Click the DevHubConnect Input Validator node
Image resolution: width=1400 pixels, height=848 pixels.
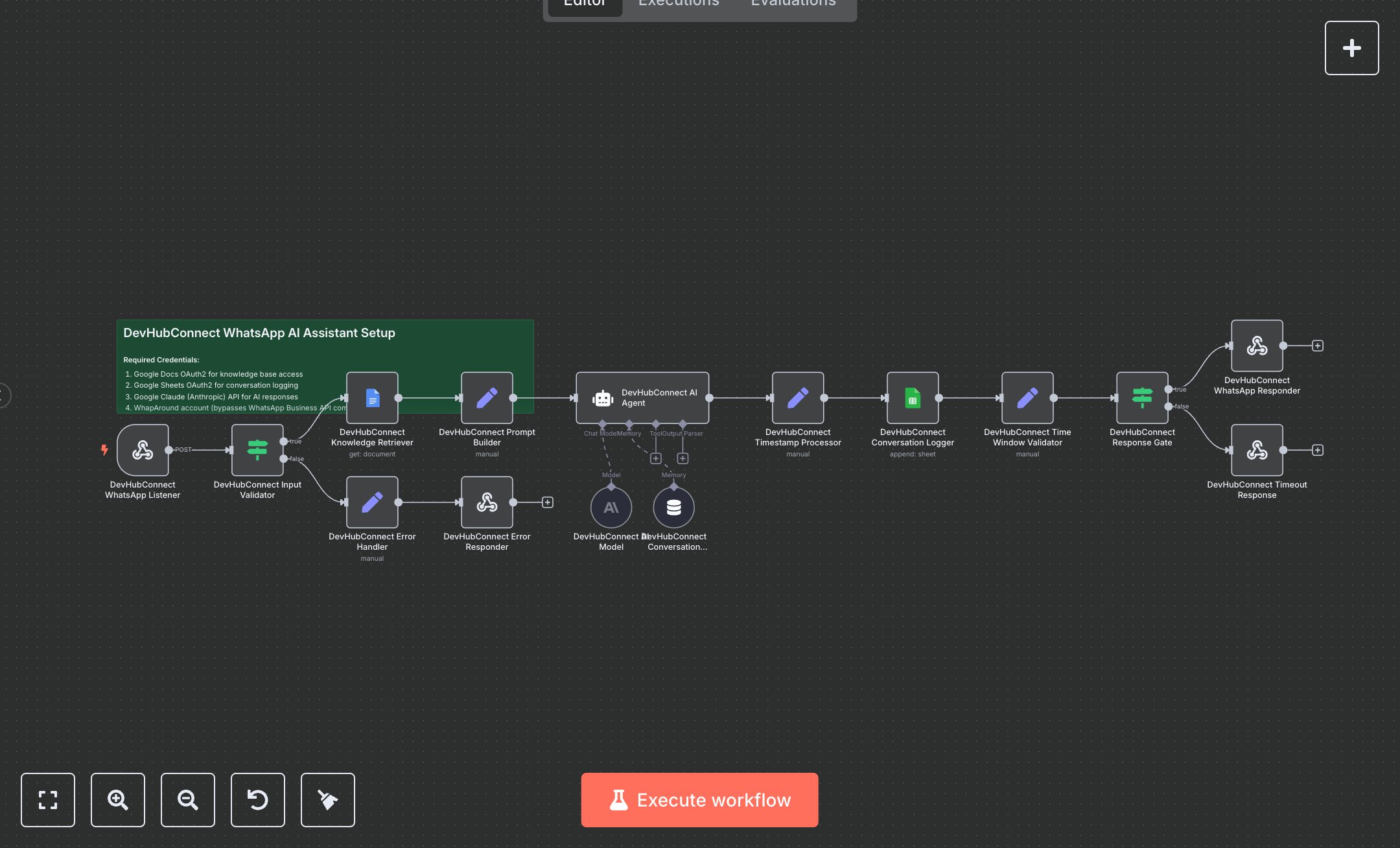point(257,450)
